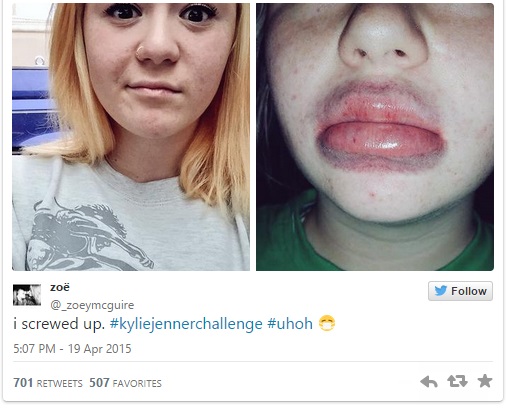Click the FAVORITES label text
Screen dimensions: 508x408
pyautogui.click(x=137, y=384)
